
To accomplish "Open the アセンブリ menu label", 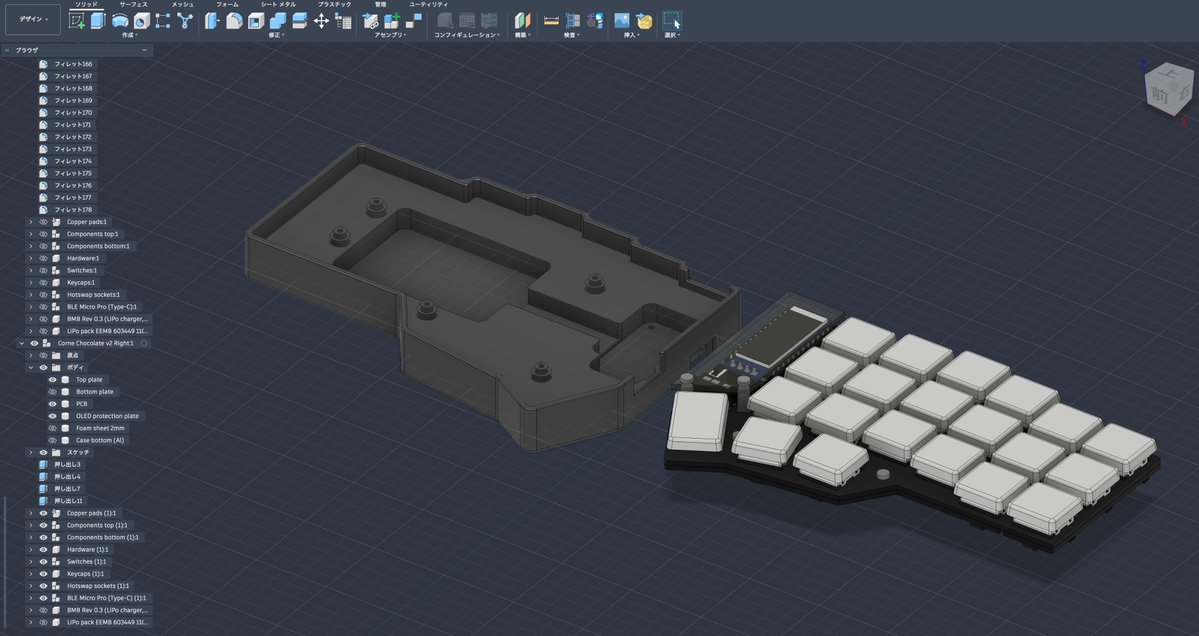I will [x=391, y=35].
